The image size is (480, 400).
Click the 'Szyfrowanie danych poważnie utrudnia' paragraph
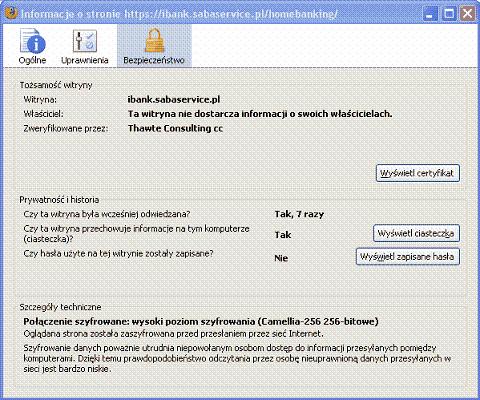pyautogui.click(x=237, y=359)
